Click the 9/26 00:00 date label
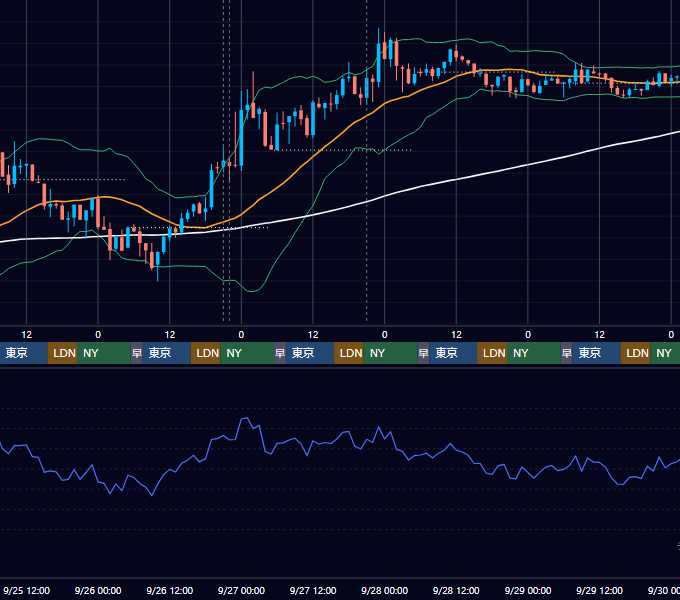Viewport: 680px width, 600px height. pyautogui.click(x=98, y=590)
